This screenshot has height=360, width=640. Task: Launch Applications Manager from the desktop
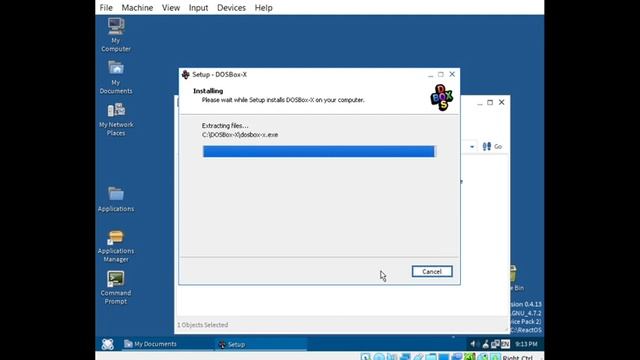click(x=116, y=246)
